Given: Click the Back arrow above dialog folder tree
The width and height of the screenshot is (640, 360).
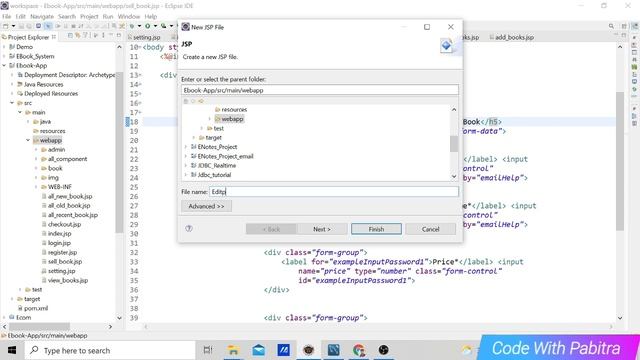Looking at the screenshot, I should point(193,101).
